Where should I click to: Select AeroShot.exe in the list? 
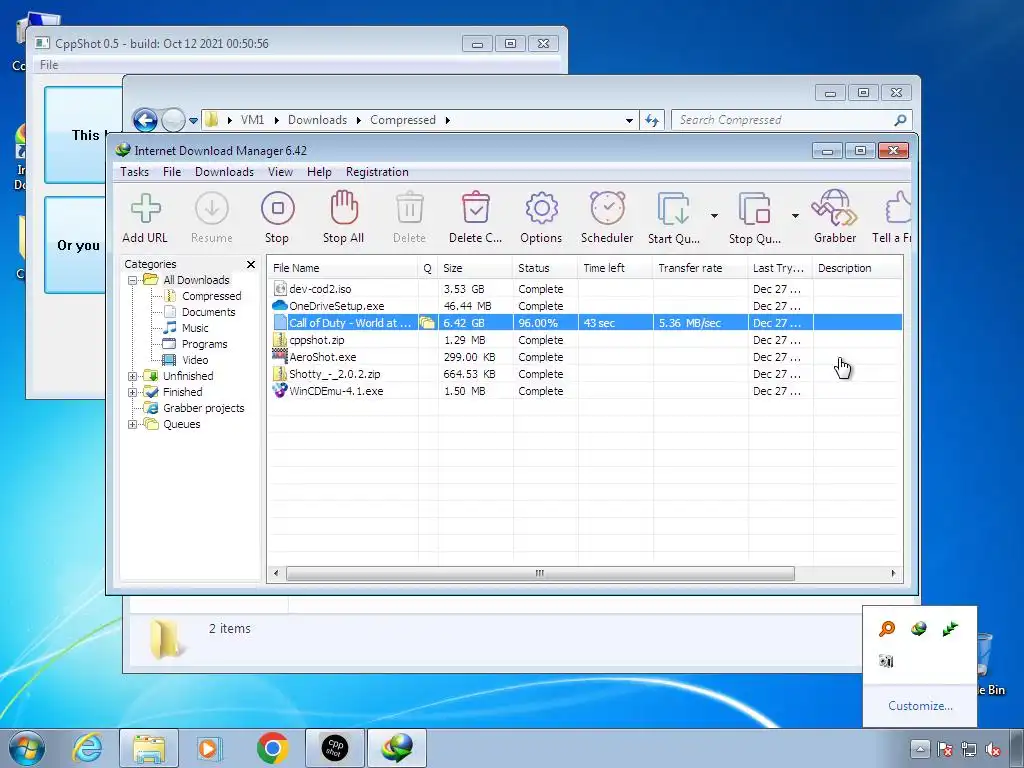tap(584, 357)
